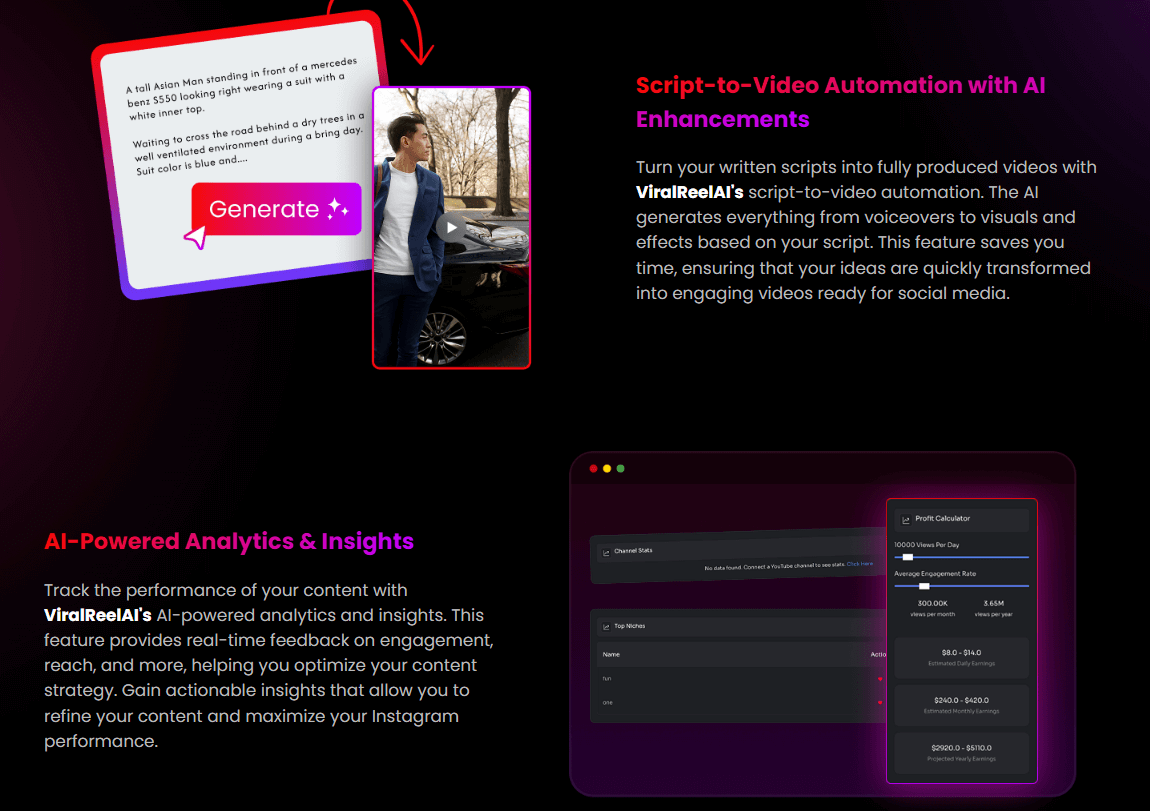
Task: Click the red heart in the 'one' row
Action: click(x=880, y=702)
